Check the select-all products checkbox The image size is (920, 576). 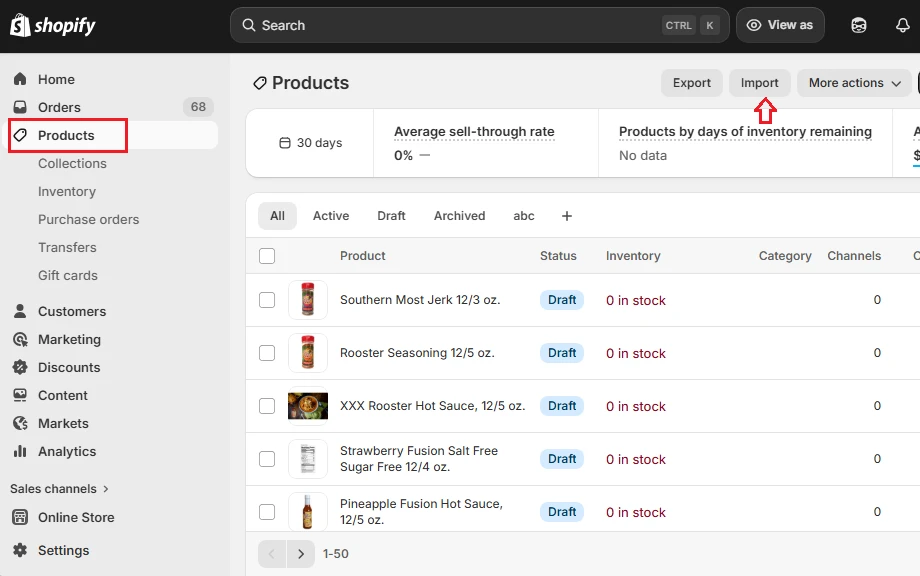point(267,256)
